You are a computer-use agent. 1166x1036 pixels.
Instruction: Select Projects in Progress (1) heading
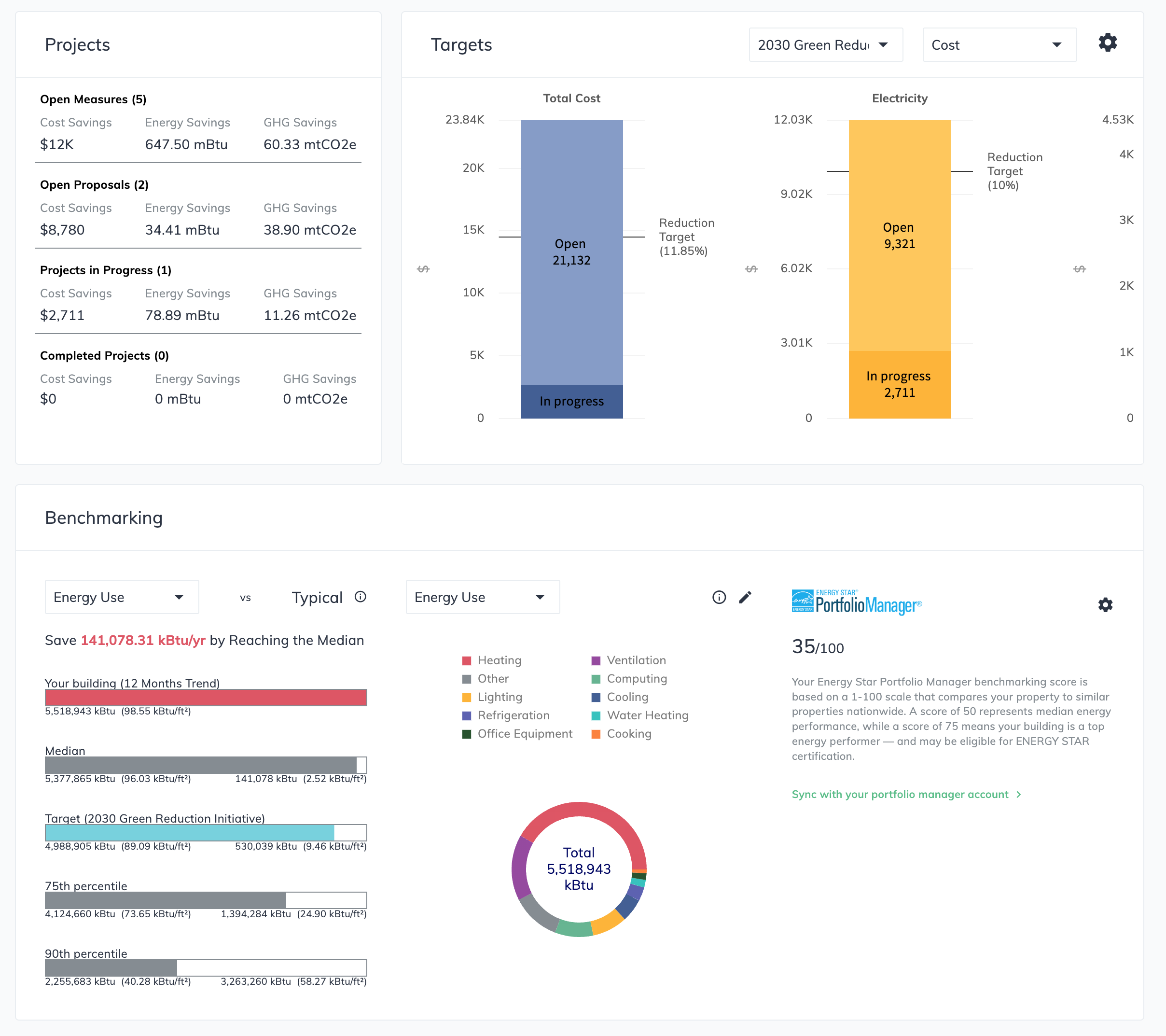106,270
